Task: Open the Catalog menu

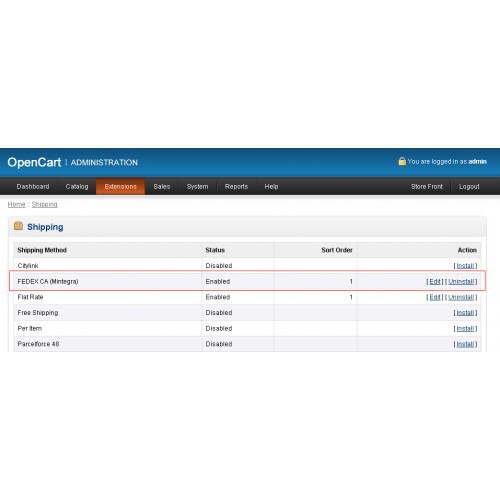Action: pyautogui.click(x=77, y=187)
